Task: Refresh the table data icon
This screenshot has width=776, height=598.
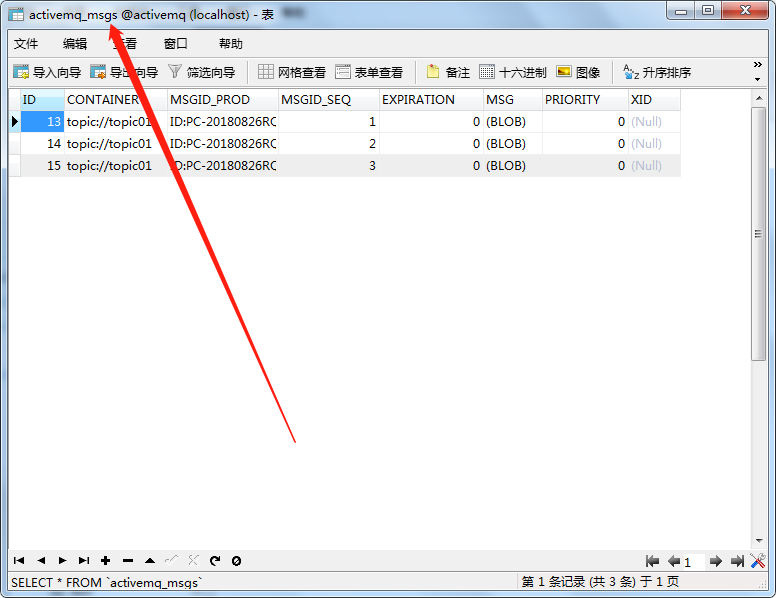Action: point(215,560)
